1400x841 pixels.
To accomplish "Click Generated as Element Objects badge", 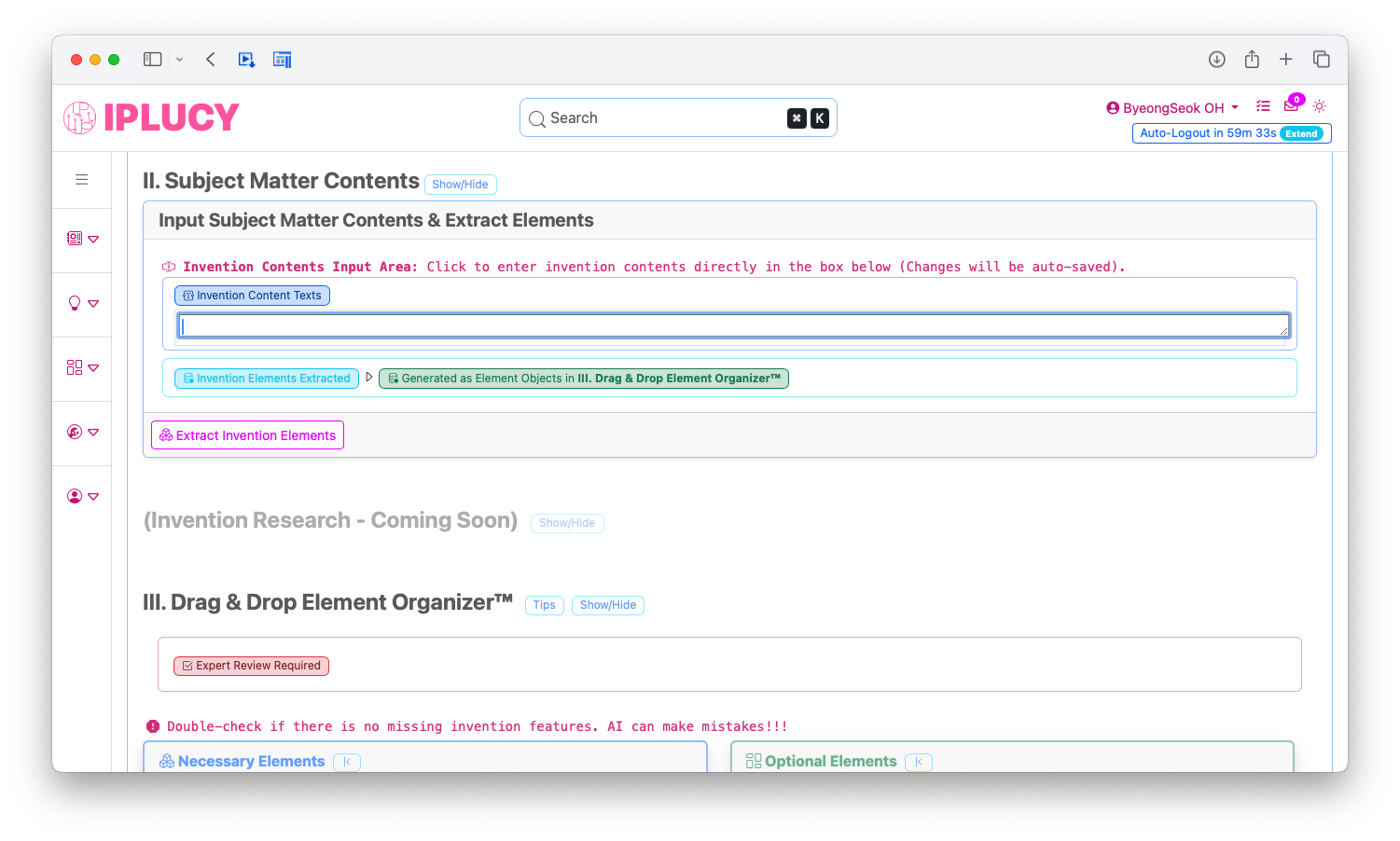I will coord(584,379).
